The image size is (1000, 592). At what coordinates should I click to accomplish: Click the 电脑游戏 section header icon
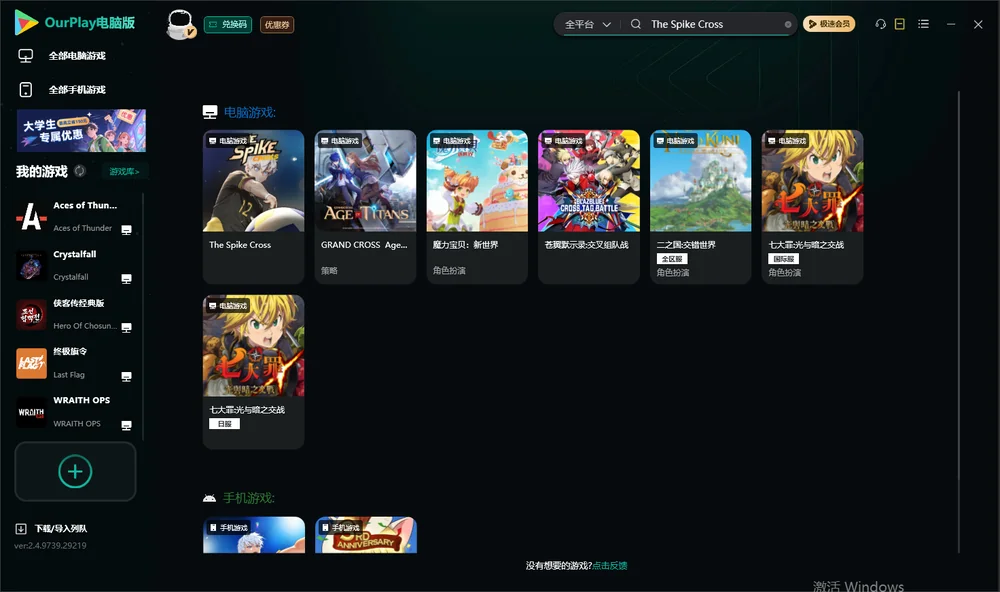210,112
